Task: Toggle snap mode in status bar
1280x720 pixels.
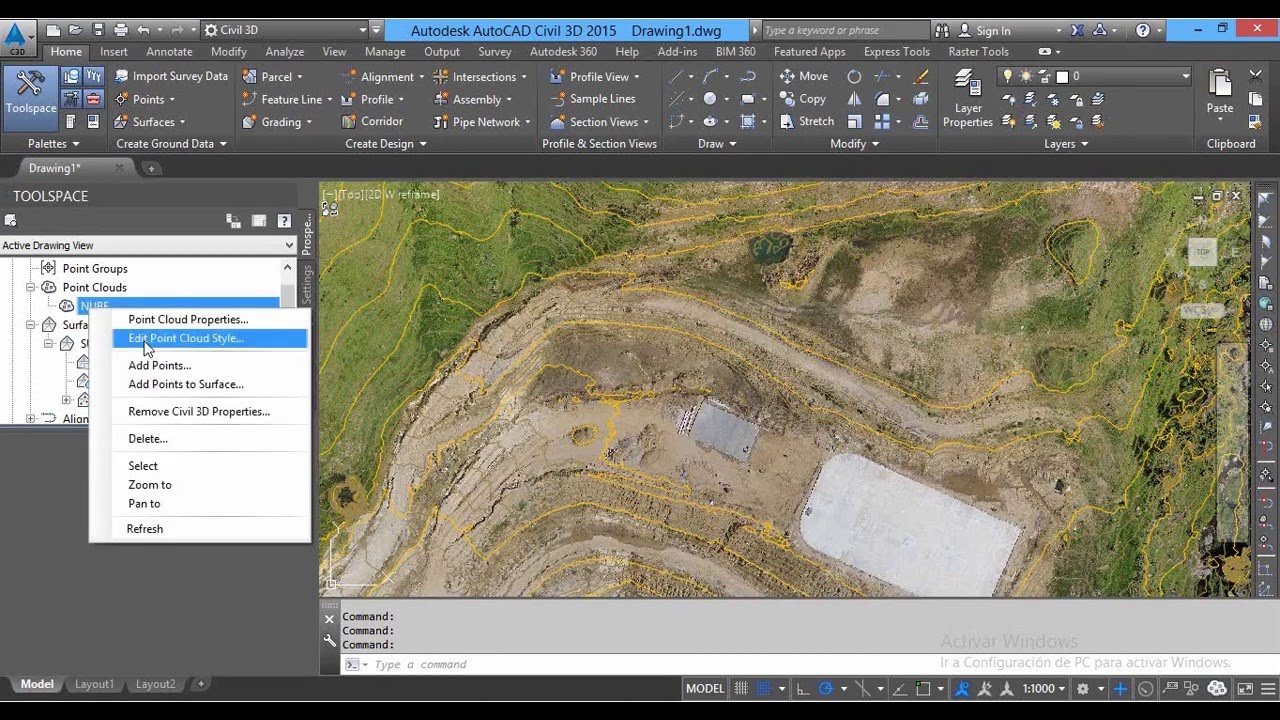Action: click(764, 688)
